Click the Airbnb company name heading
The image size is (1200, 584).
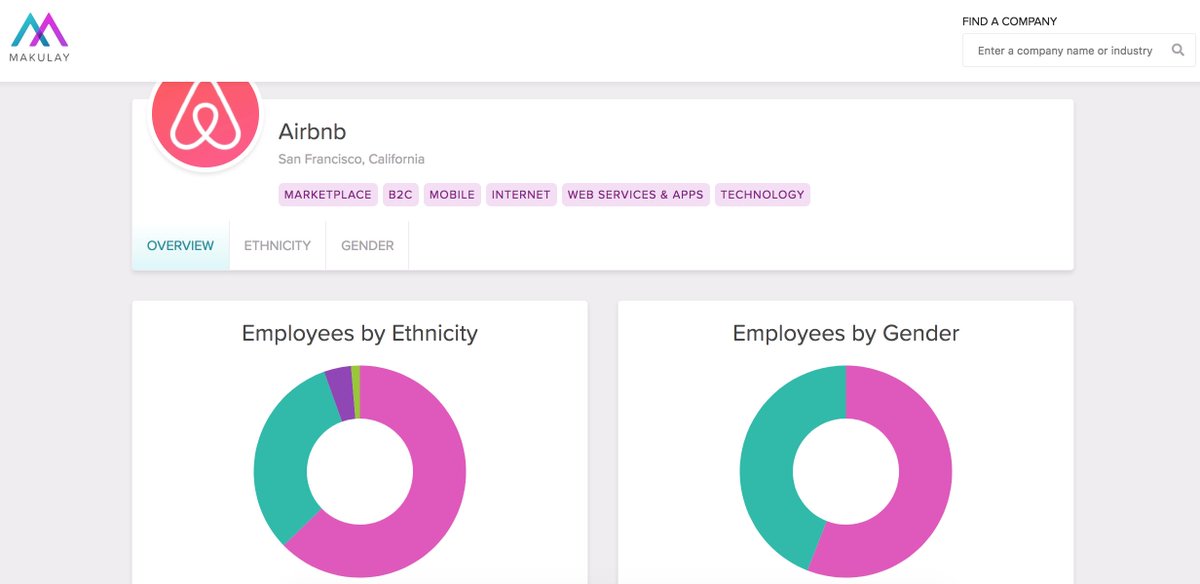tap(312, 132)
